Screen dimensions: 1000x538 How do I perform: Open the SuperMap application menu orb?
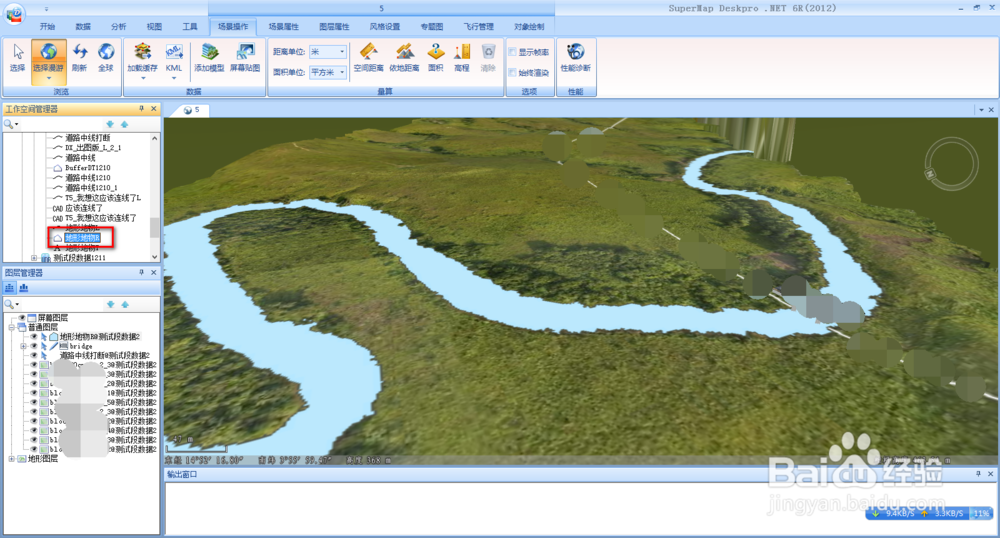(x=14, y=13)
